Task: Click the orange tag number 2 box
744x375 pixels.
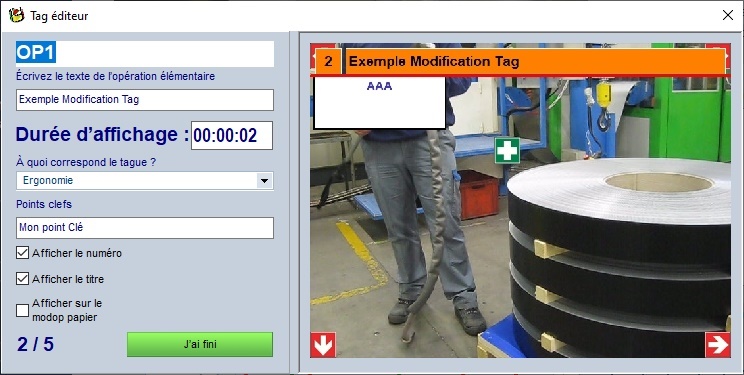Action: [x=328, y=61]
